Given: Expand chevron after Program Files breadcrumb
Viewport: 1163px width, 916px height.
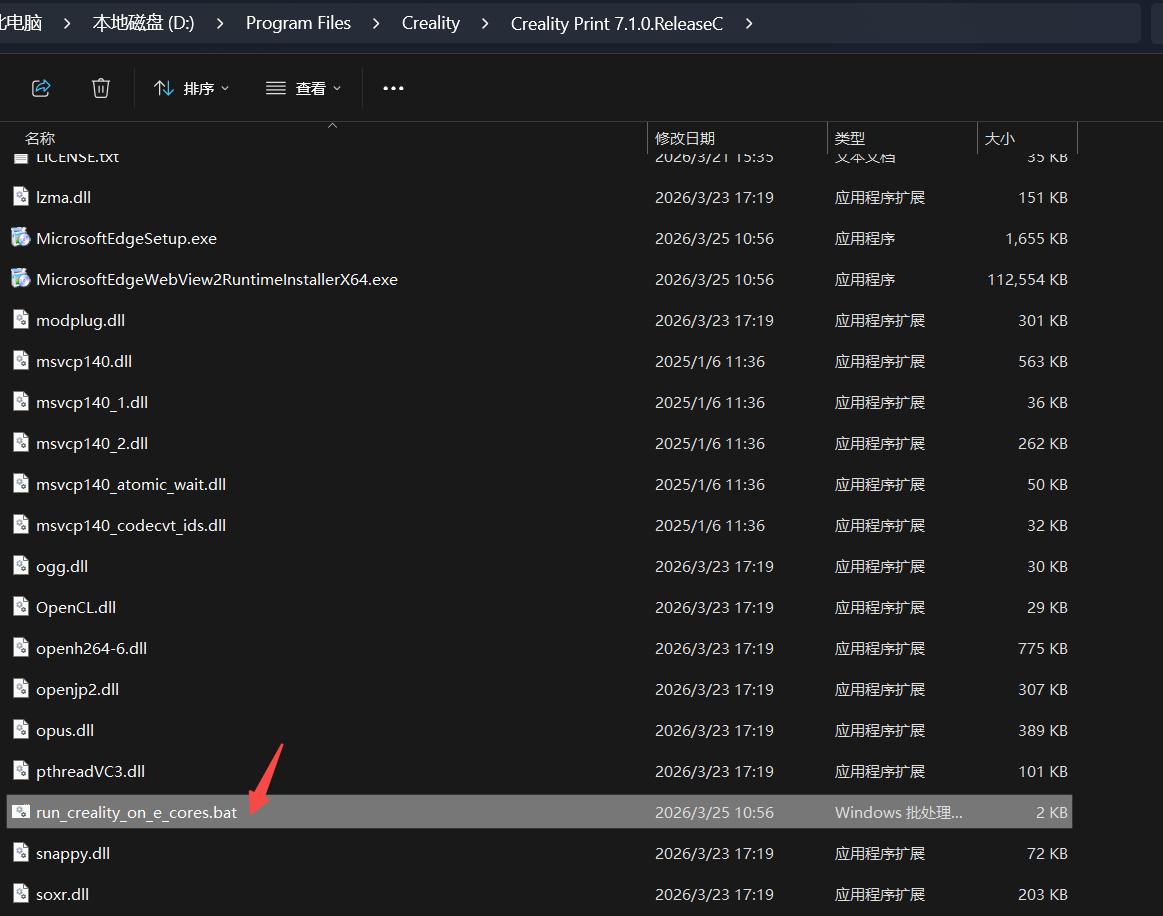Looking at the screenshot, I should (376, 24).
